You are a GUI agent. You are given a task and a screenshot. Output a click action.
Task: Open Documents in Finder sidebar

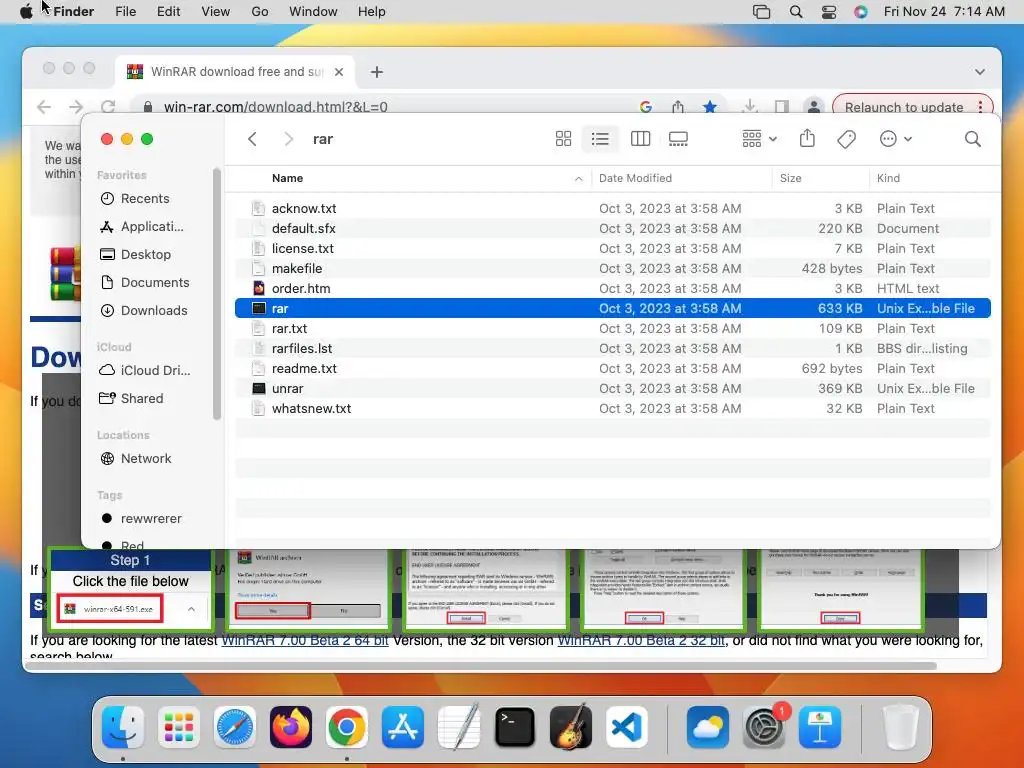[x=145, y=283]
